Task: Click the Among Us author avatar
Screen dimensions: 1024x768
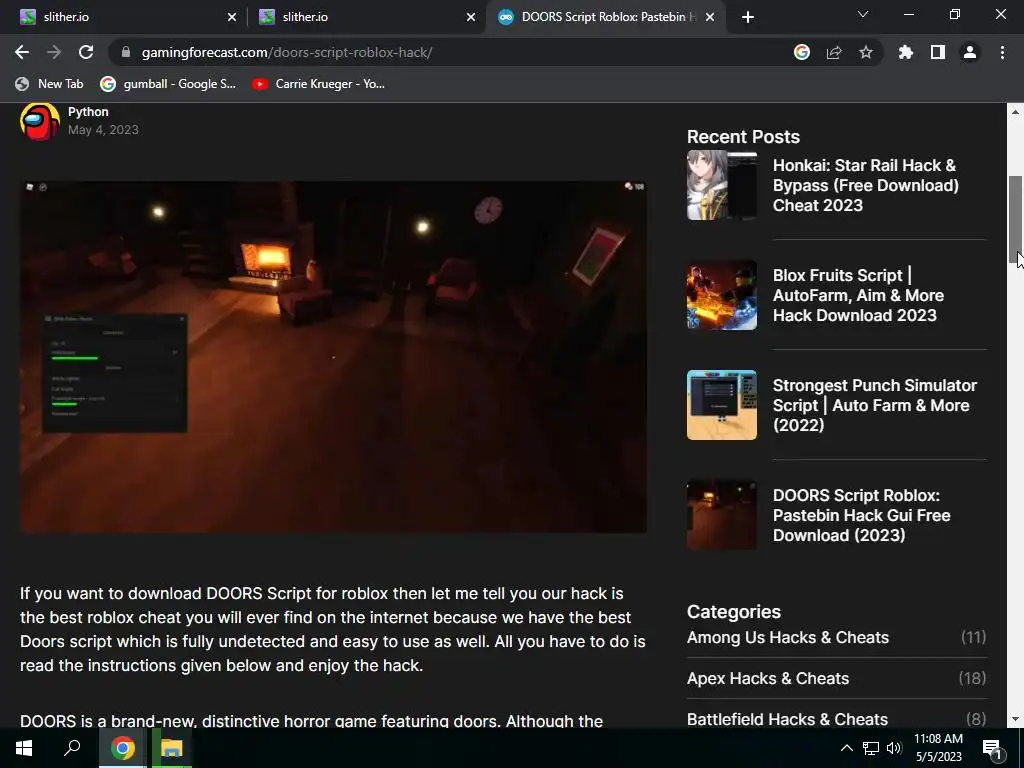Action: (39, 121)
